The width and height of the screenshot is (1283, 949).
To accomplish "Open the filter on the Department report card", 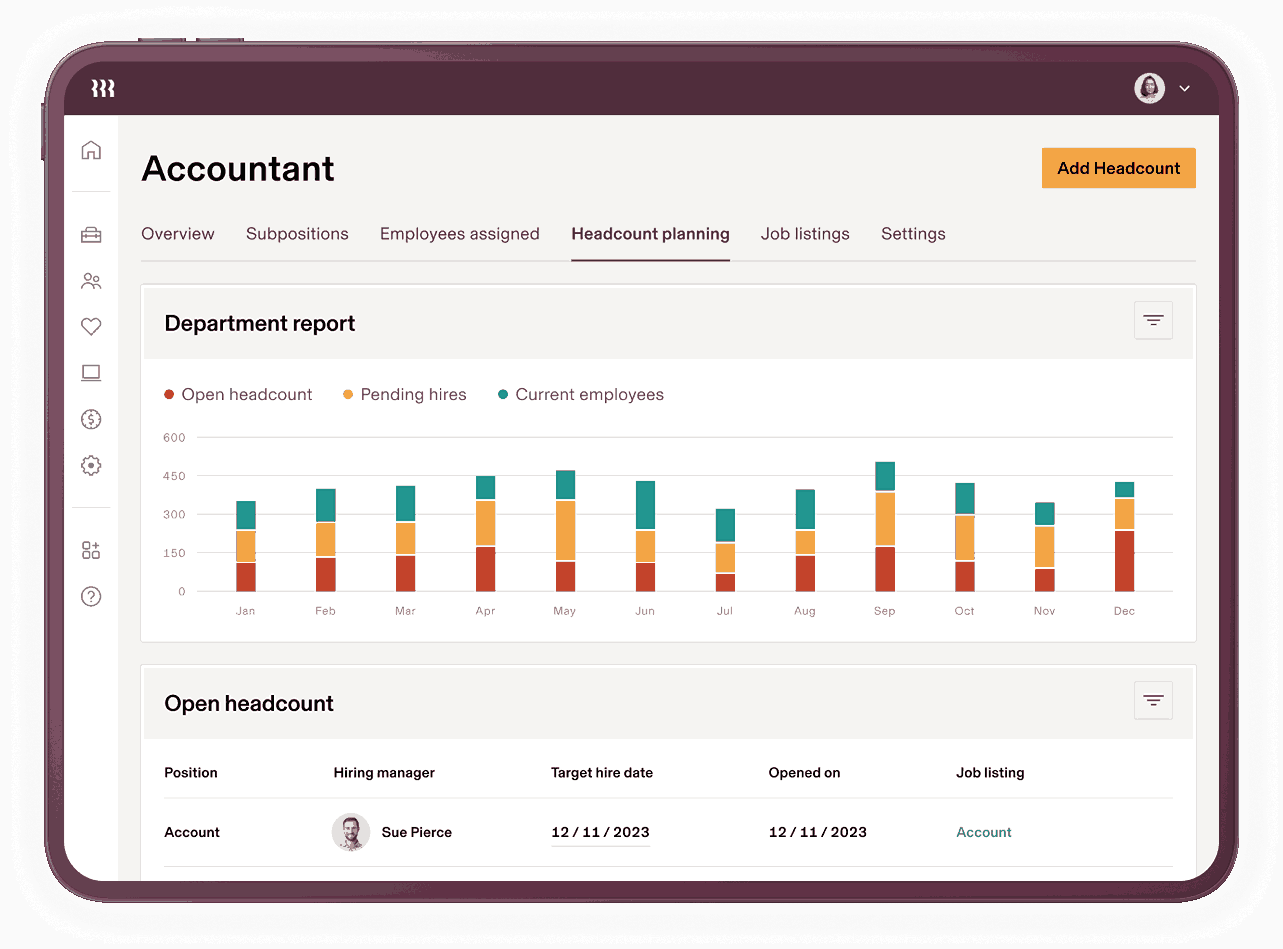I will pyautogui.click(x=1153, y=320).
